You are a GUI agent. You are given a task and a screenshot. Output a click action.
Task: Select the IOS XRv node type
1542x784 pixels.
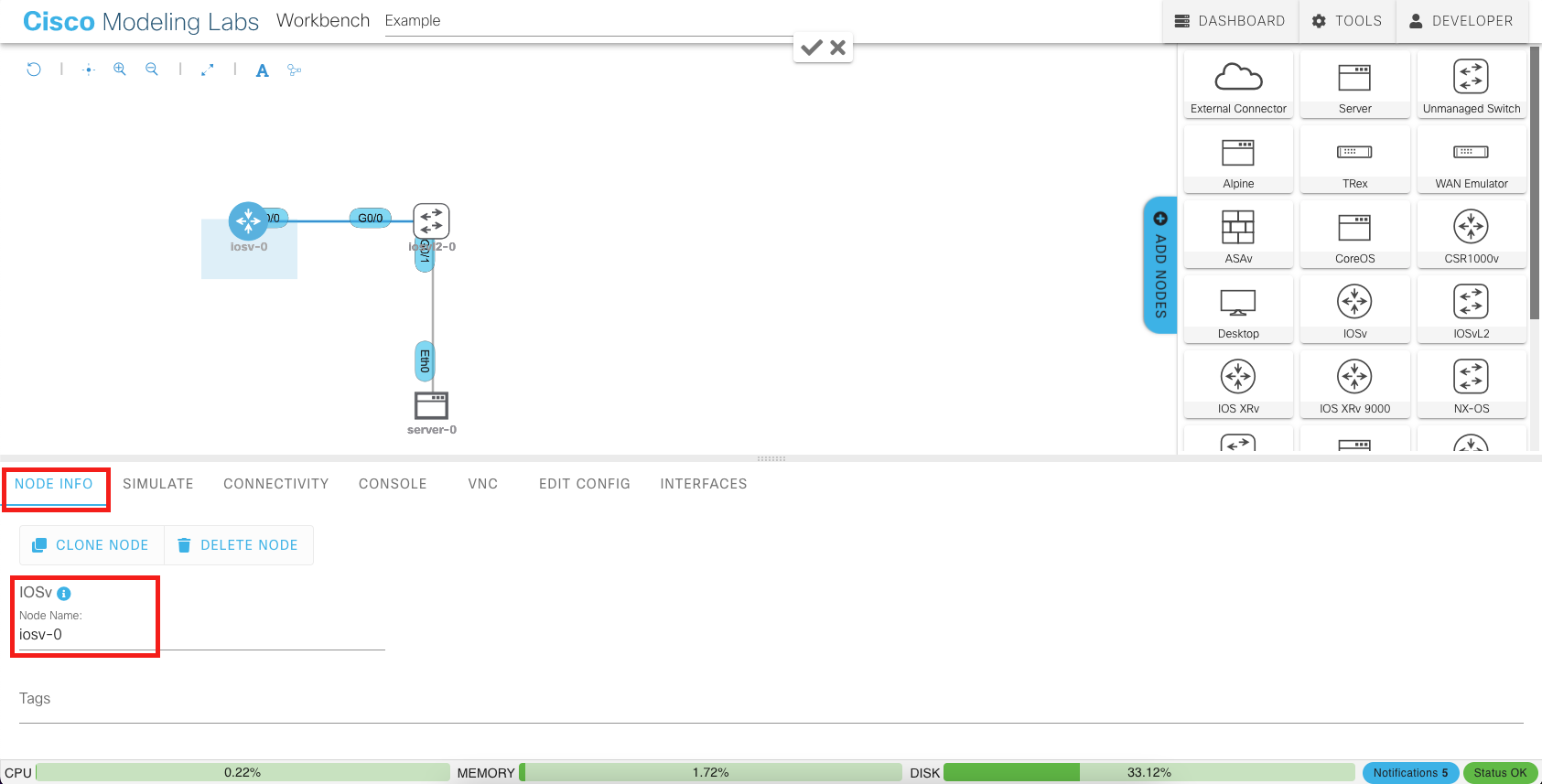tap(1238, 384)
